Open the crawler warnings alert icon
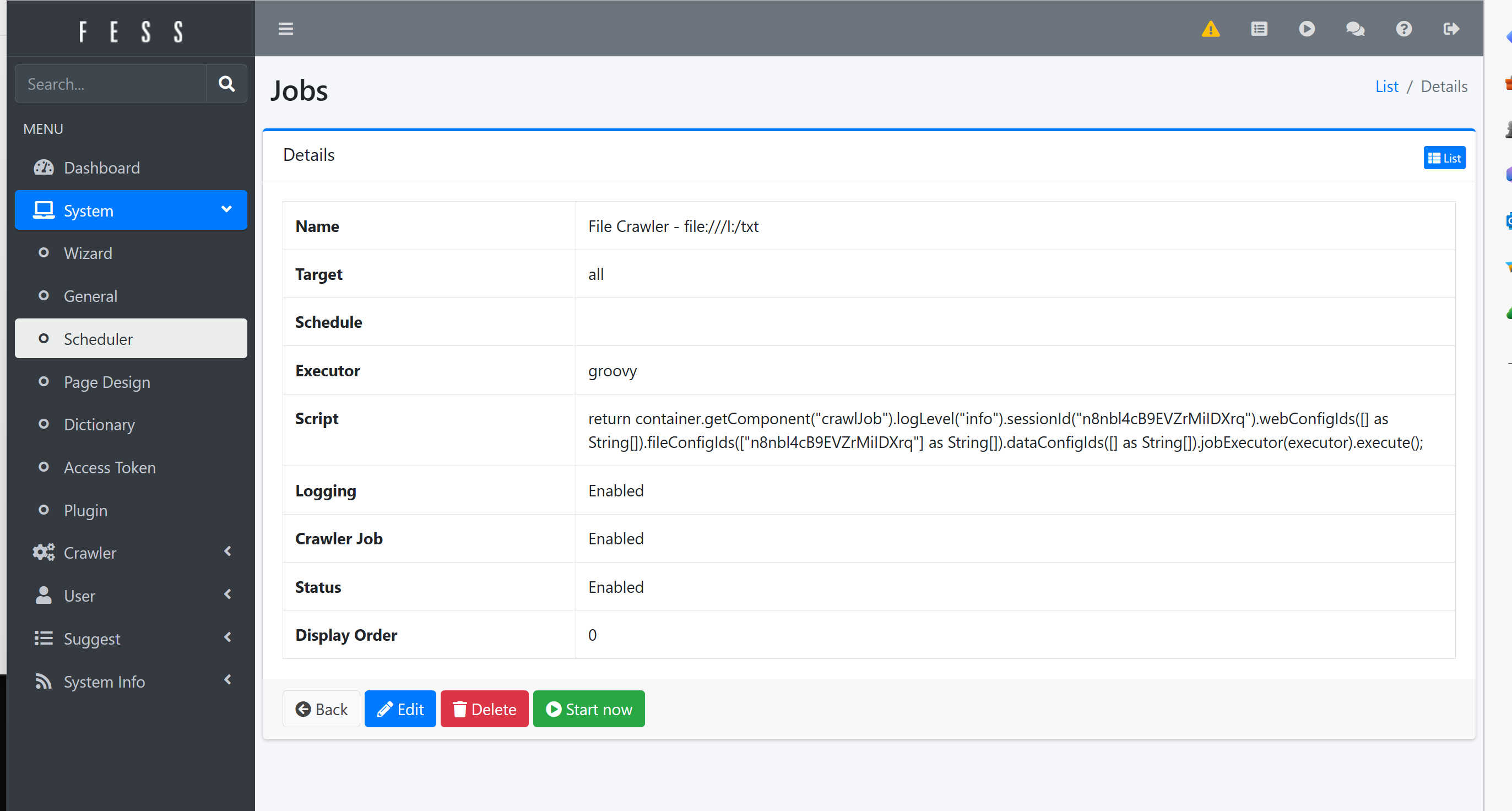 [x=1211, y=29]
